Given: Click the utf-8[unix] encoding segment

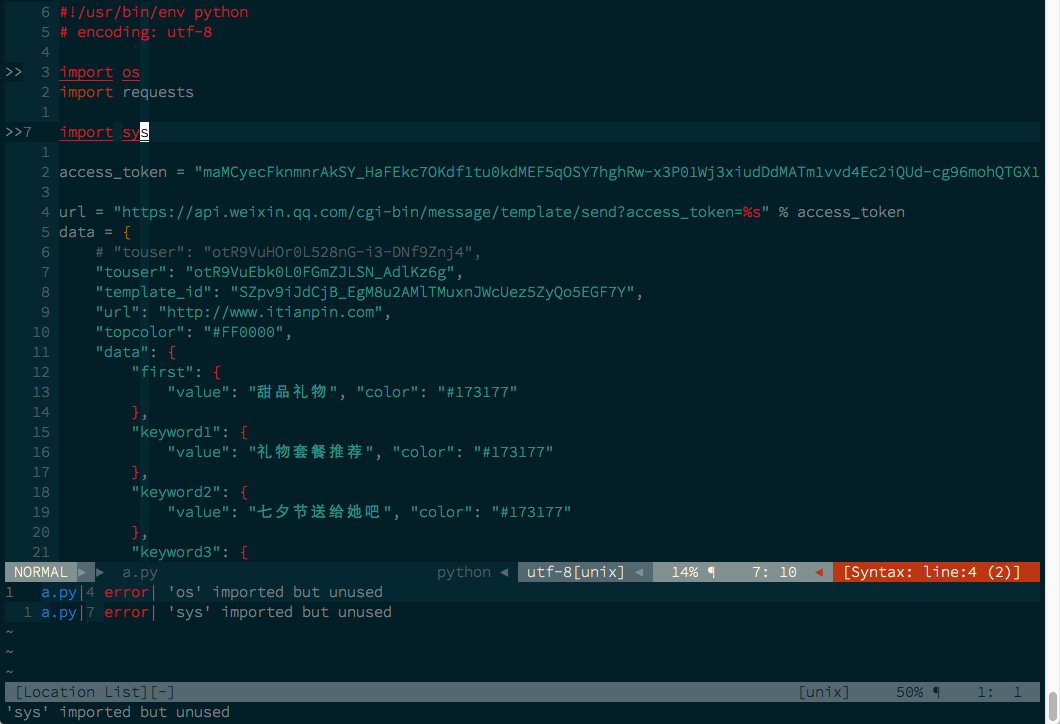Looking at the screenshot, I should click(x=575, y=572).
